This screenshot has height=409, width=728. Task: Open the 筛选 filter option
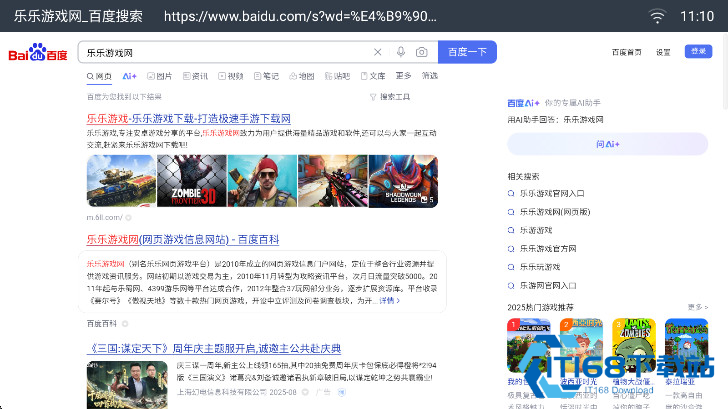pyautogui.click(x=430, y=76)
